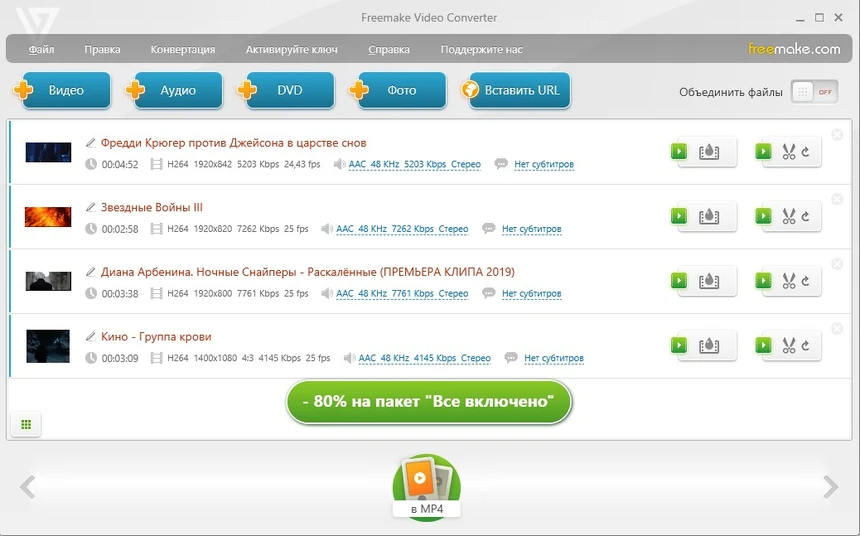Click the speaker icon on Звездные Войны row

coord(327,229)
